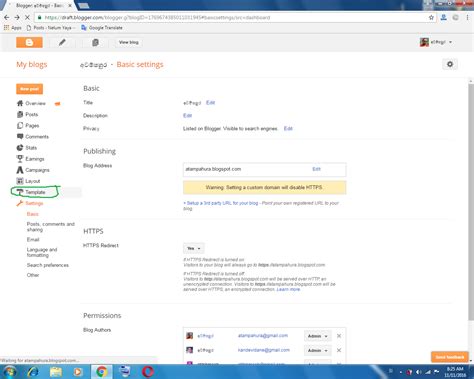
Task: Open the Apps bookmarks shortcut
Action: [x=12, y=28]
